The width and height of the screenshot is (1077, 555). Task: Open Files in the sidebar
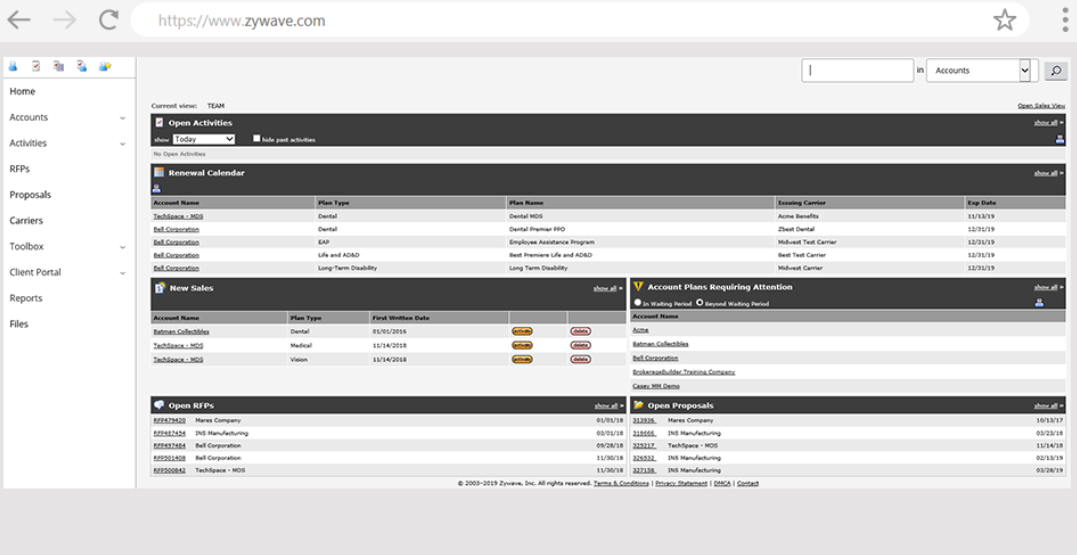[19, 324]
